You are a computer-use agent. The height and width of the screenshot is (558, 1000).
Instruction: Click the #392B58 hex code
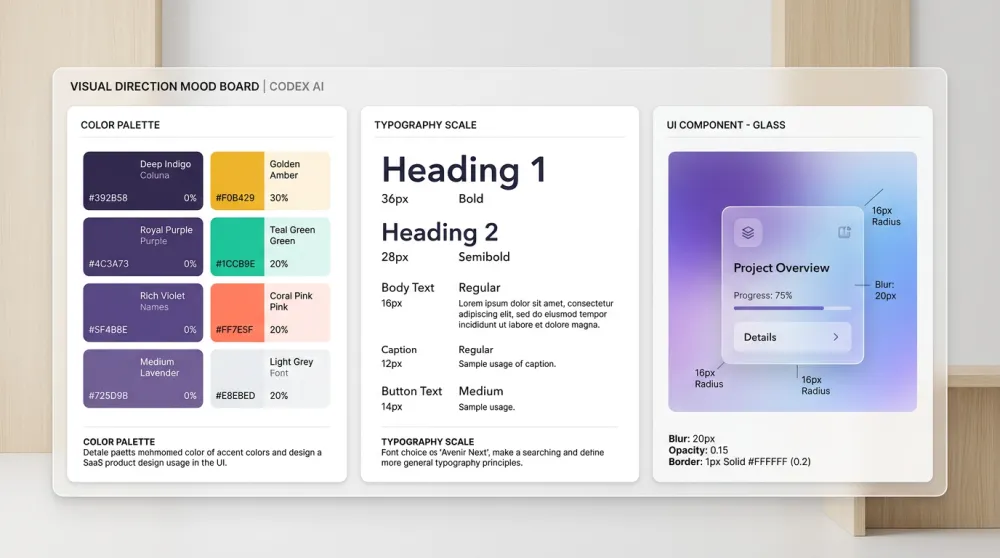(108, 198)
